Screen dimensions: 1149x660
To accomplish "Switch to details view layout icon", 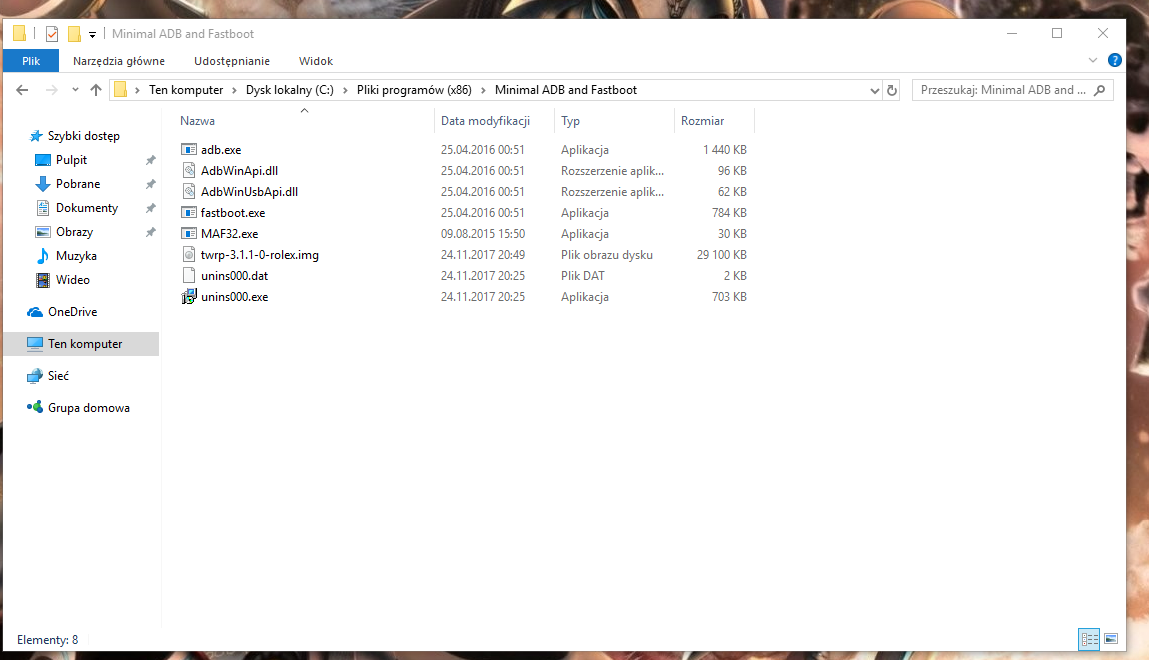I will (x=1089, y=639).
